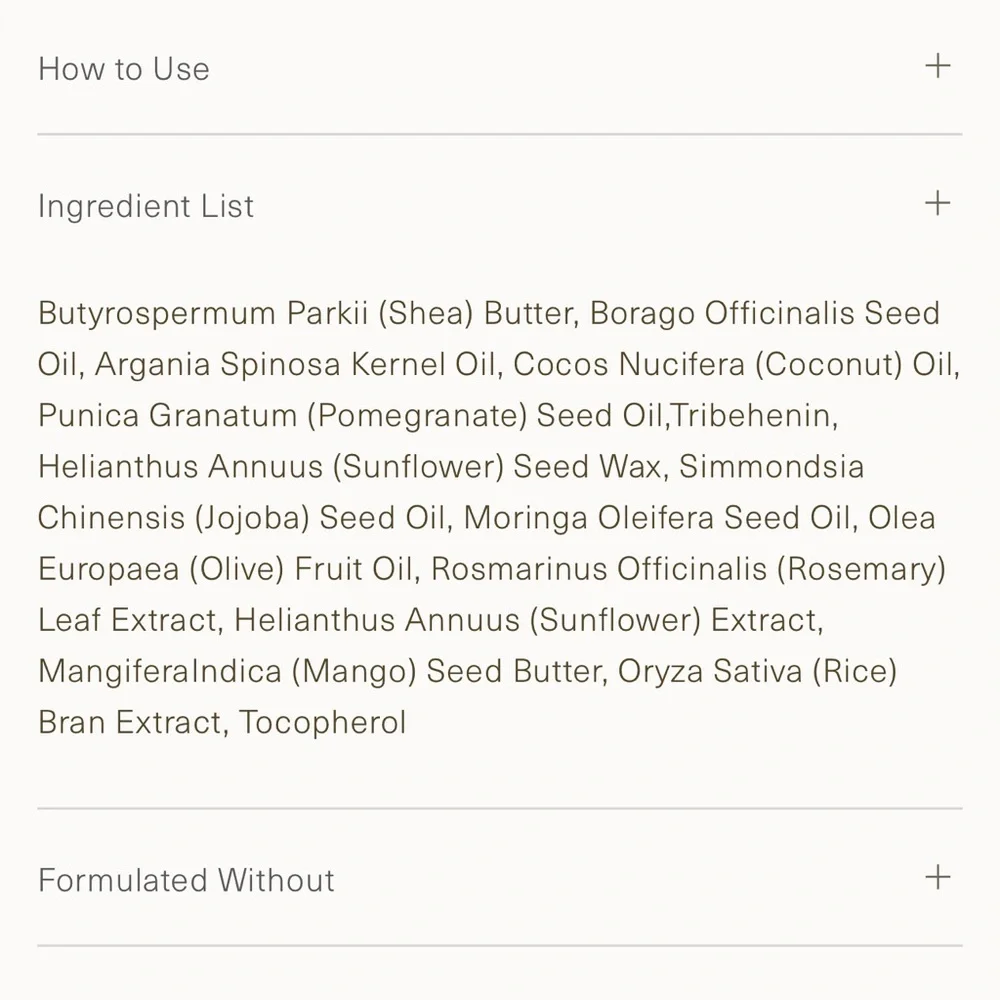Image resolution: width=1000 pixels, height=1000 pixels.
Task: Click Oryza Sativa (Rice) ingredient text
Action: pyautogui.click(x=757, y=670)
